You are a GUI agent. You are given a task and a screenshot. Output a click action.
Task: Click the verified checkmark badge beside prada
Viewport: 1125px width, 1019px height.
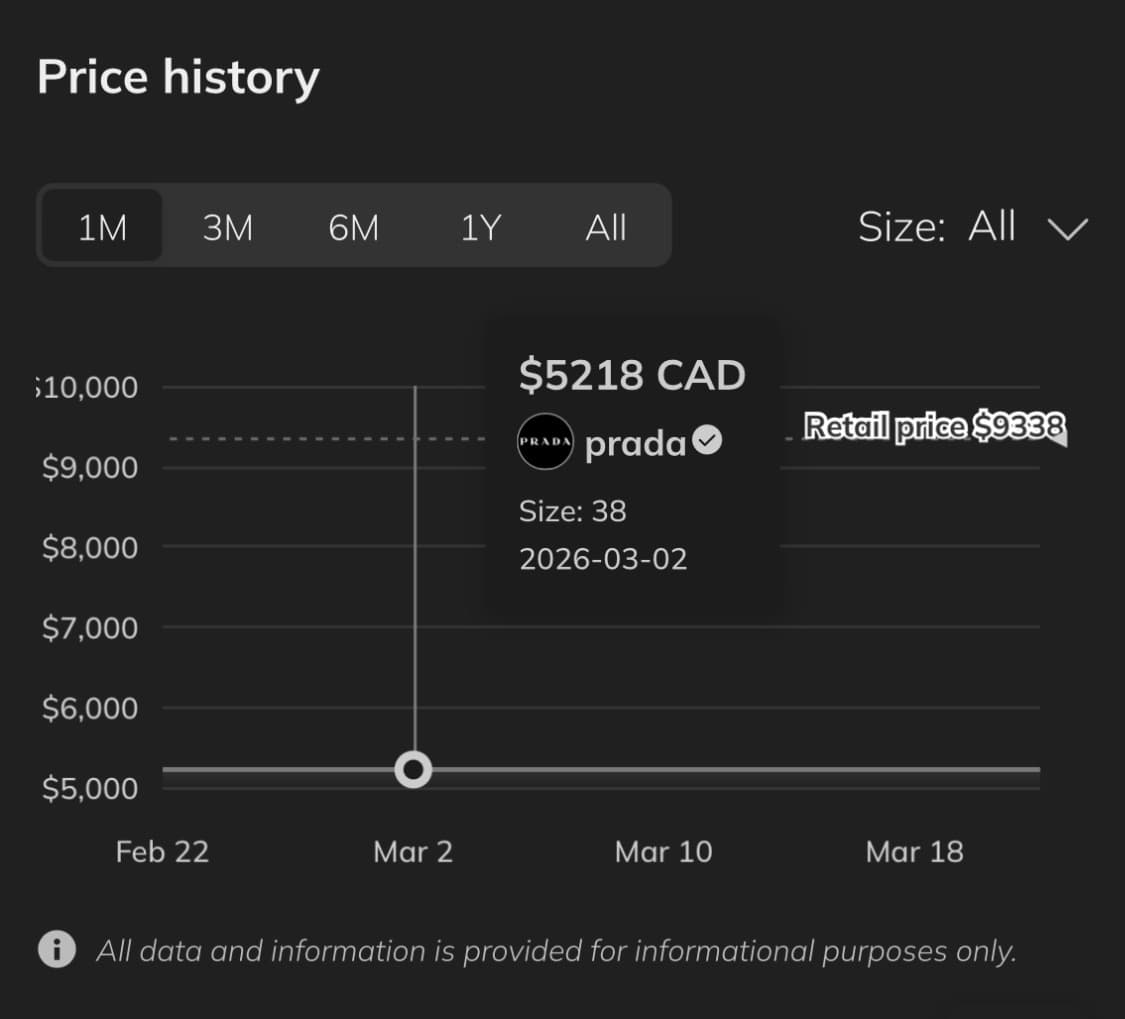point(707,440)
